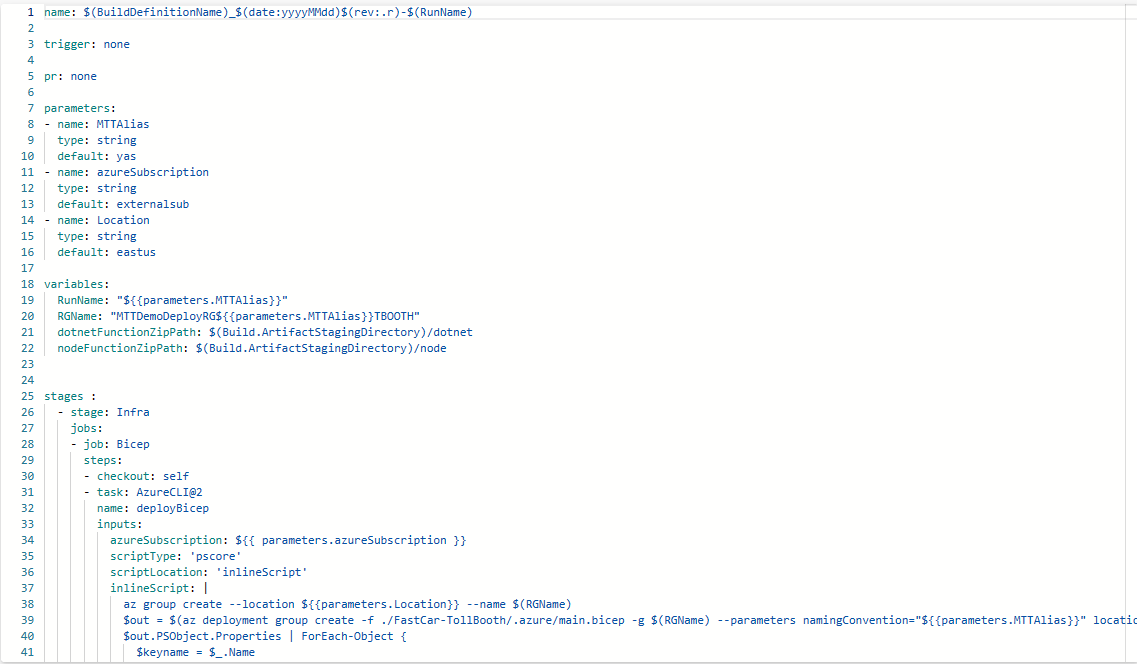Click the default value 'externalsub'
Viewport: 1137px width, 664px height.
point(156,204)
